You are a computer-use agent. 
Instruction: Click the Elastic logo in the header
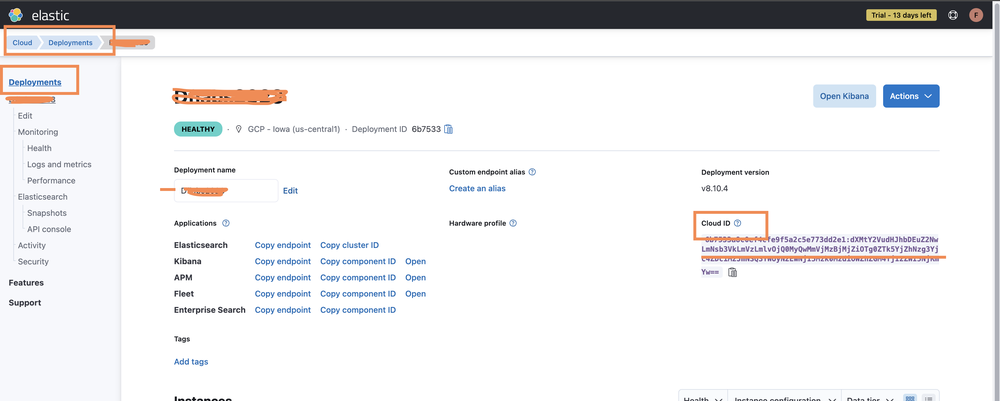coord(16,14)
